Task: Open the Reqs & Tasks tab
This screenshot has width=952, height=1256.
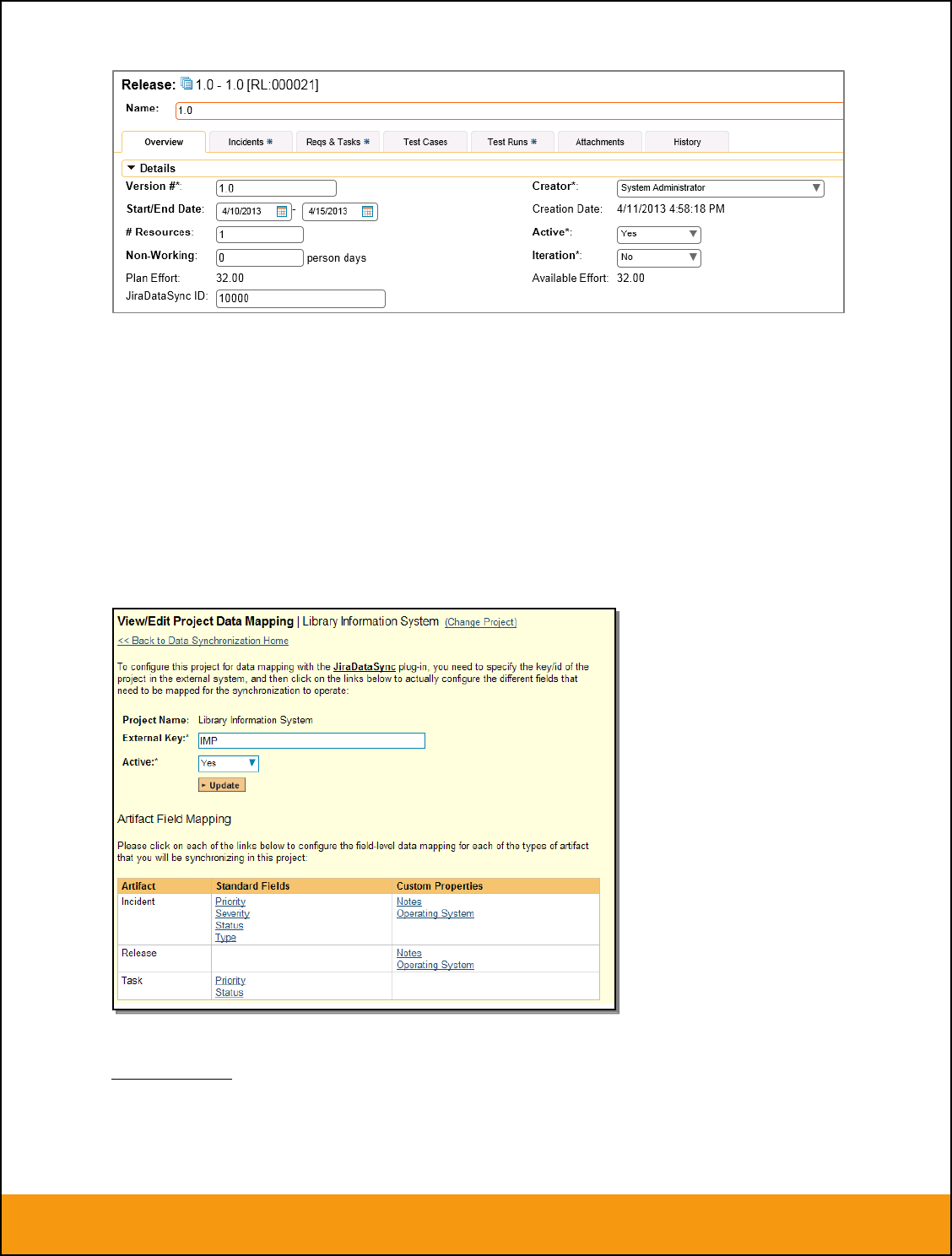Action: pos(338,142)
